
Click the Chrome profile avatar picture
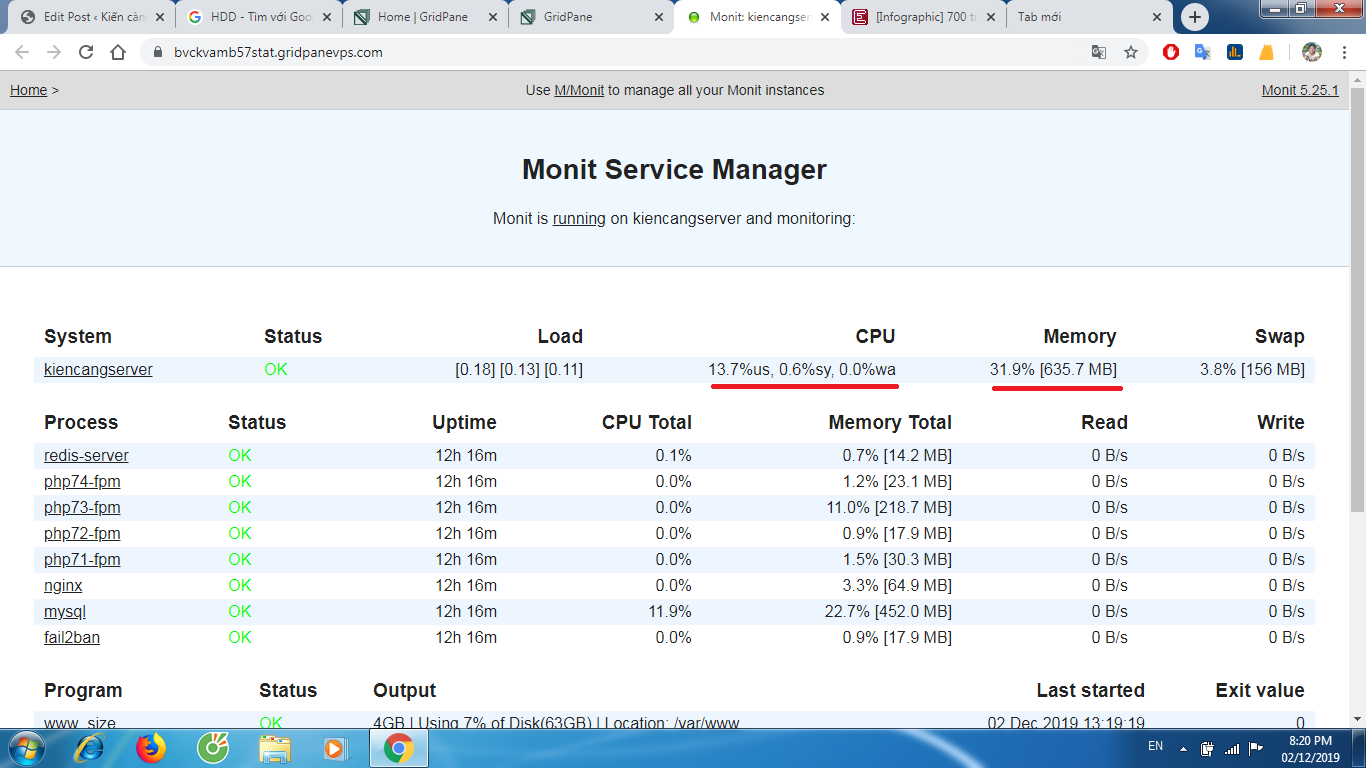coord(1310,50)
